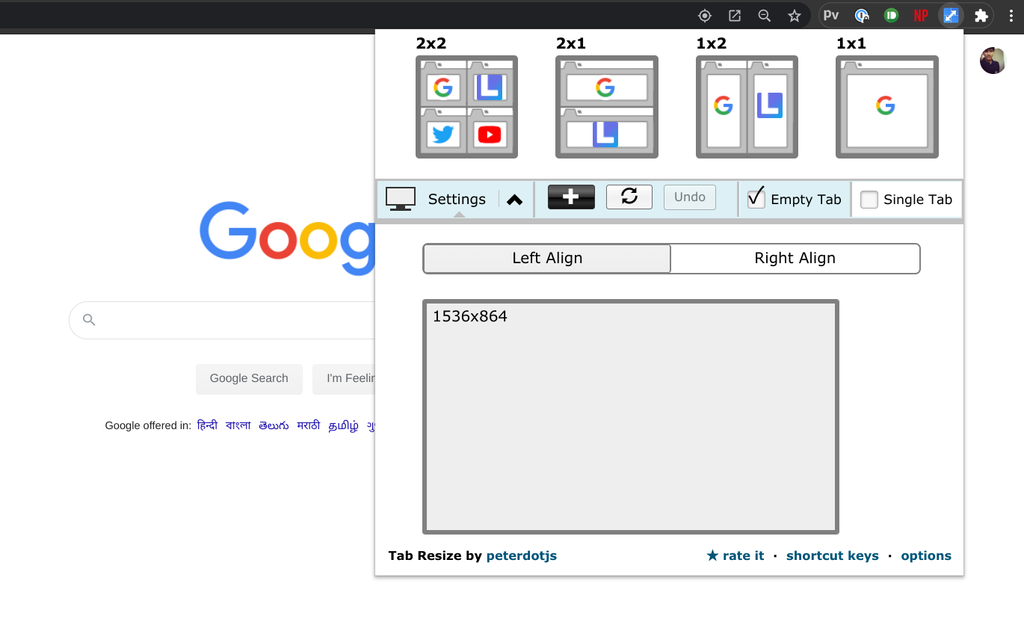Select the 1x1 single window layout
The height and width of the screenshot is (625, 1024).
pyautogui.click(x=887, y=107)
